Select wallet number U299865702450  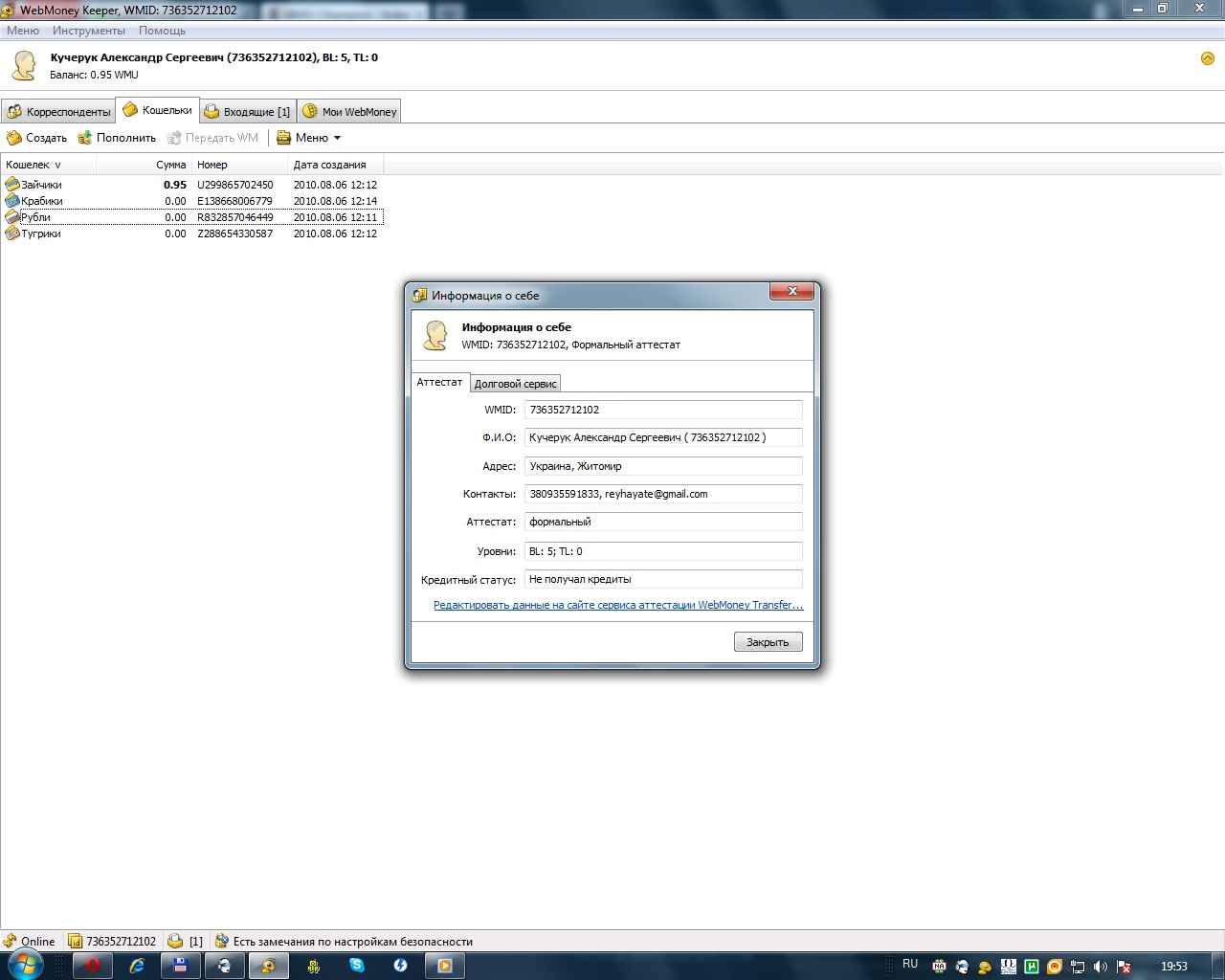click(235, 185)
